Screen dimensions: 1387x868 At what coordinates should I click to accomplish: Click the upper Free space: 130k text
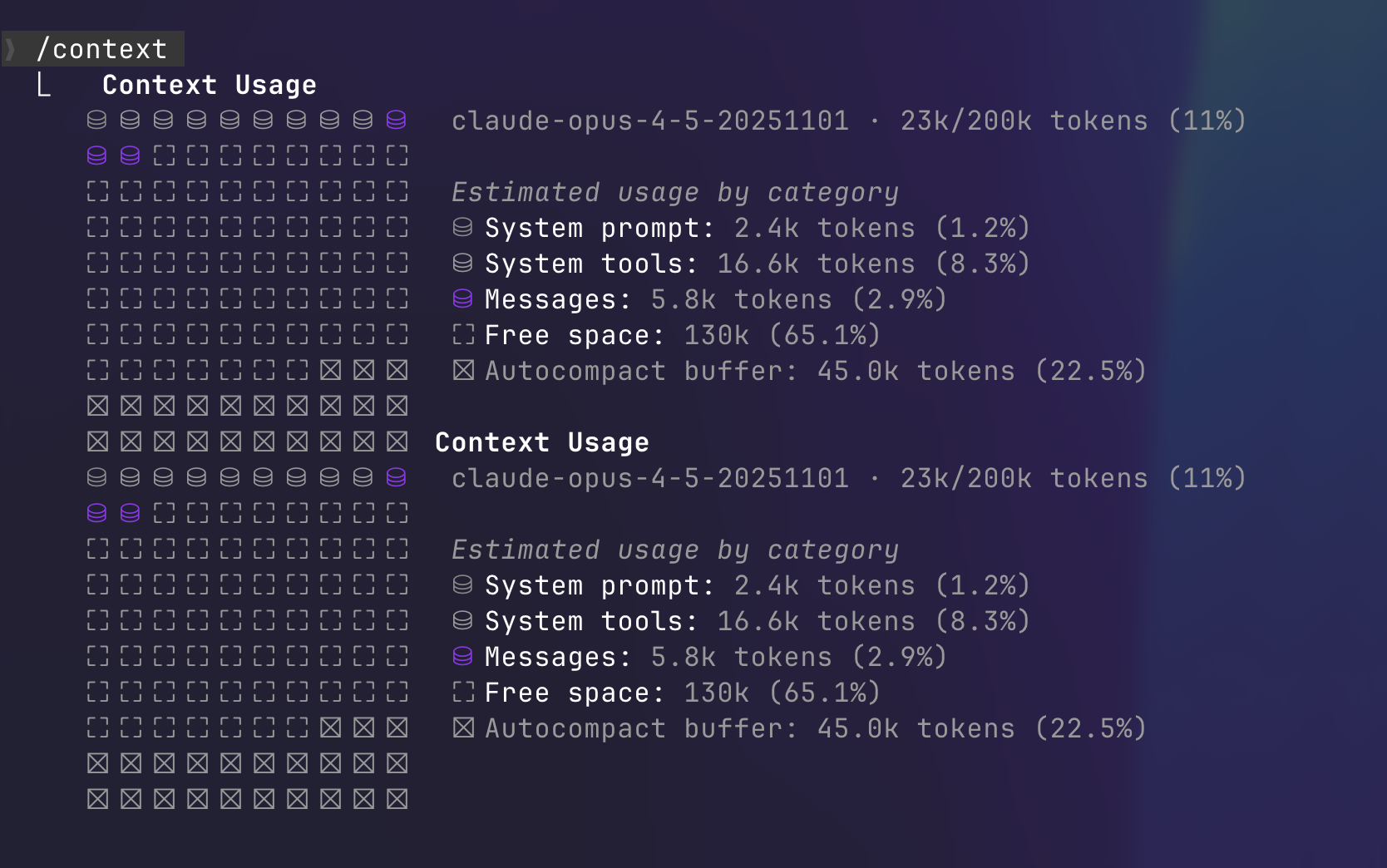coord(616,335)
